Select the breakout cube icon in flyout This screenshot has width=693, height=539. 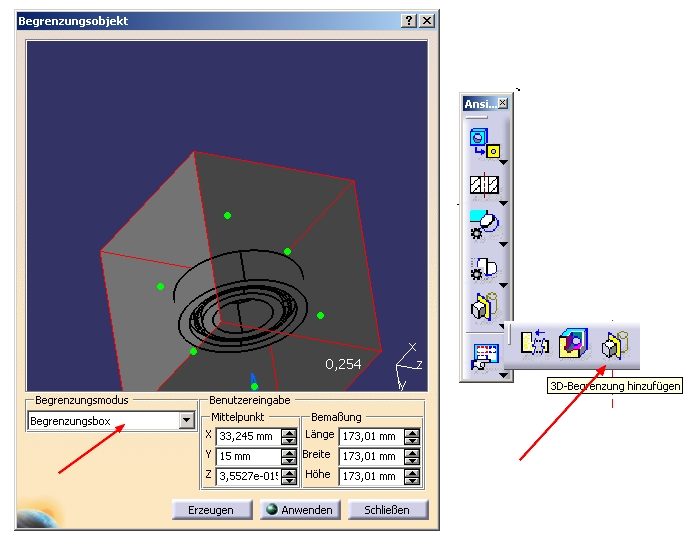573,343
